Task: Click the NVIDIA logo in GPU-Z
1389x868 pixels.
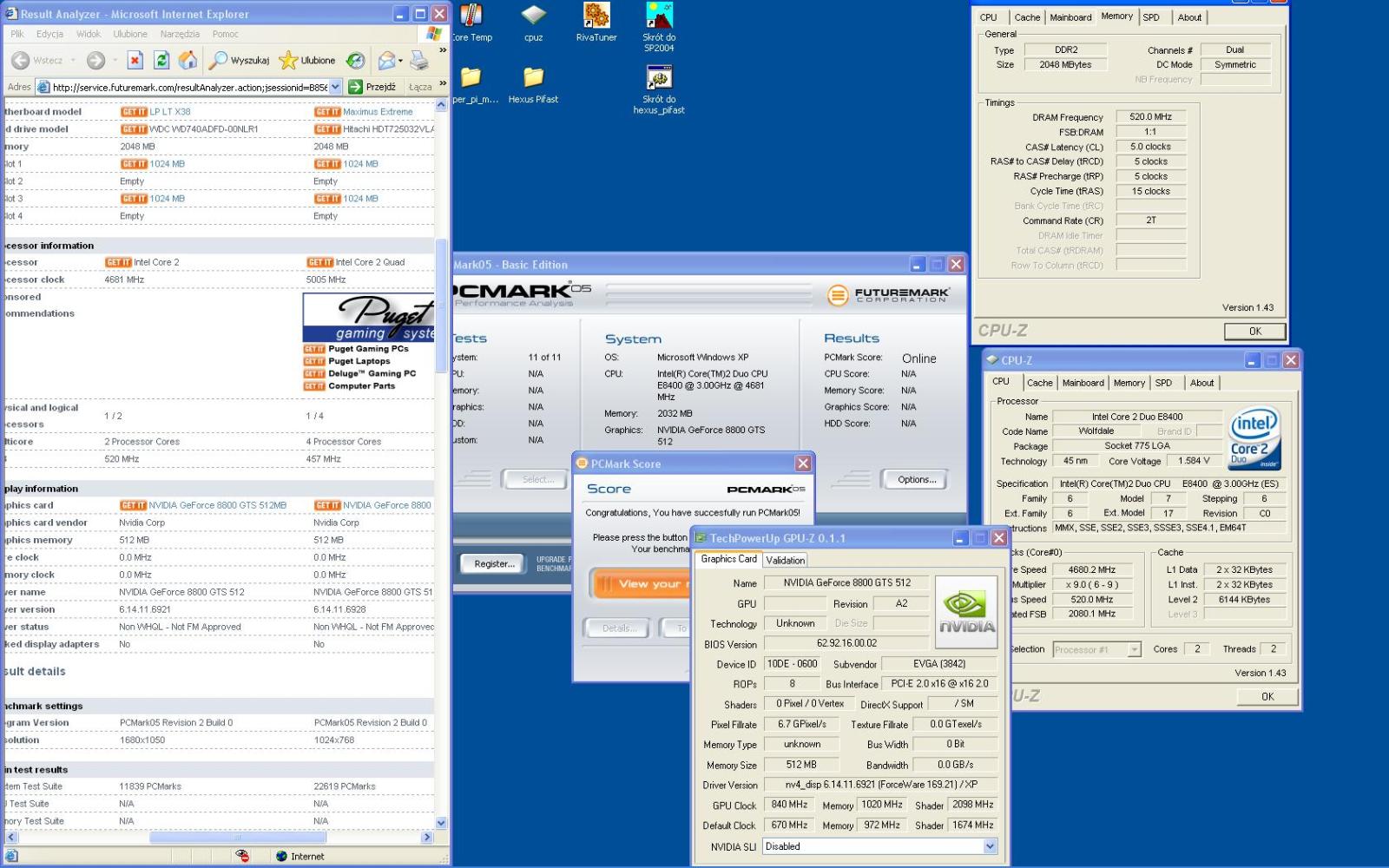Action: (966, 612)
